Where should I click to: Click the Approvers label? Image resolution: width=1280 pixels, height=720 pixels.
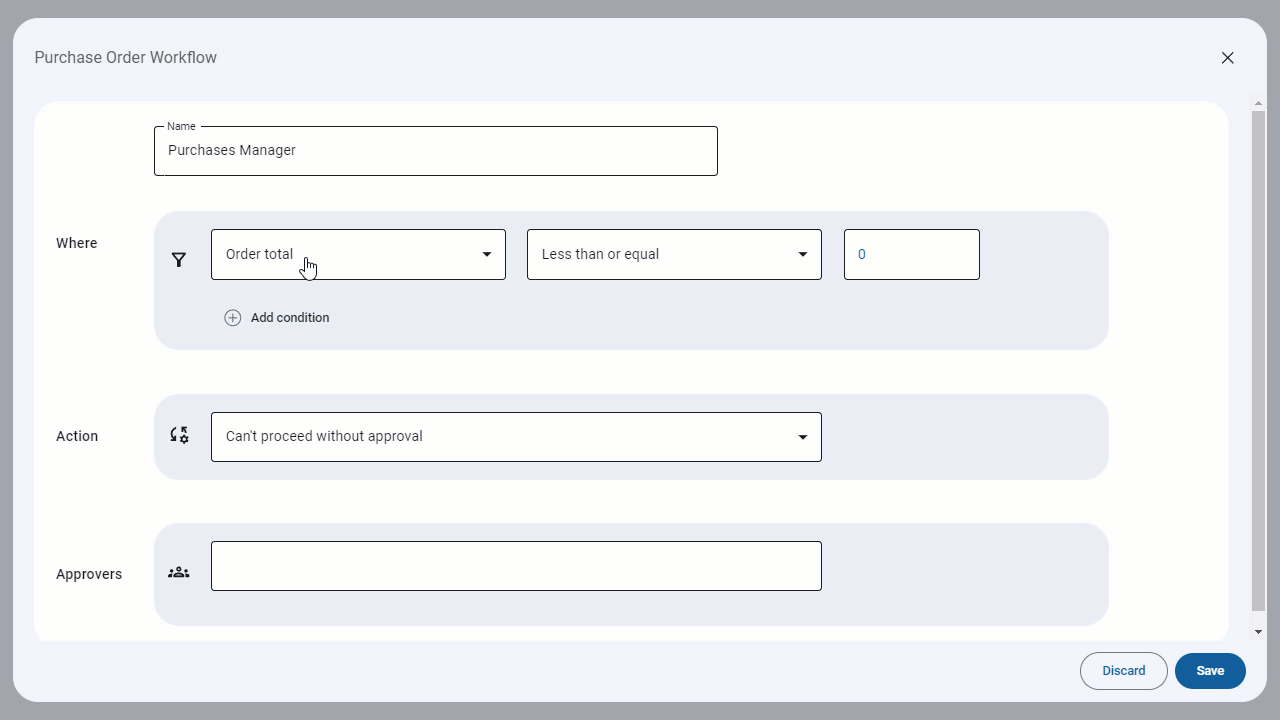(x=89, y=574)
